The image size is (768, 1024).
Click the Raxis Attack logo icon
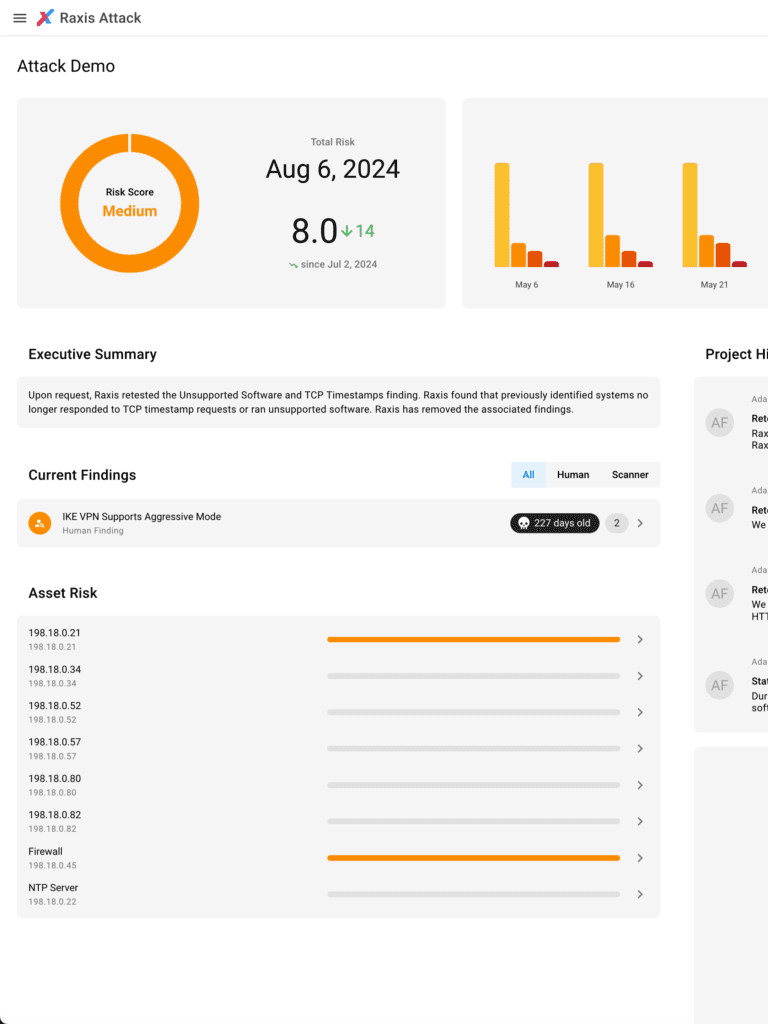(45, 18)
